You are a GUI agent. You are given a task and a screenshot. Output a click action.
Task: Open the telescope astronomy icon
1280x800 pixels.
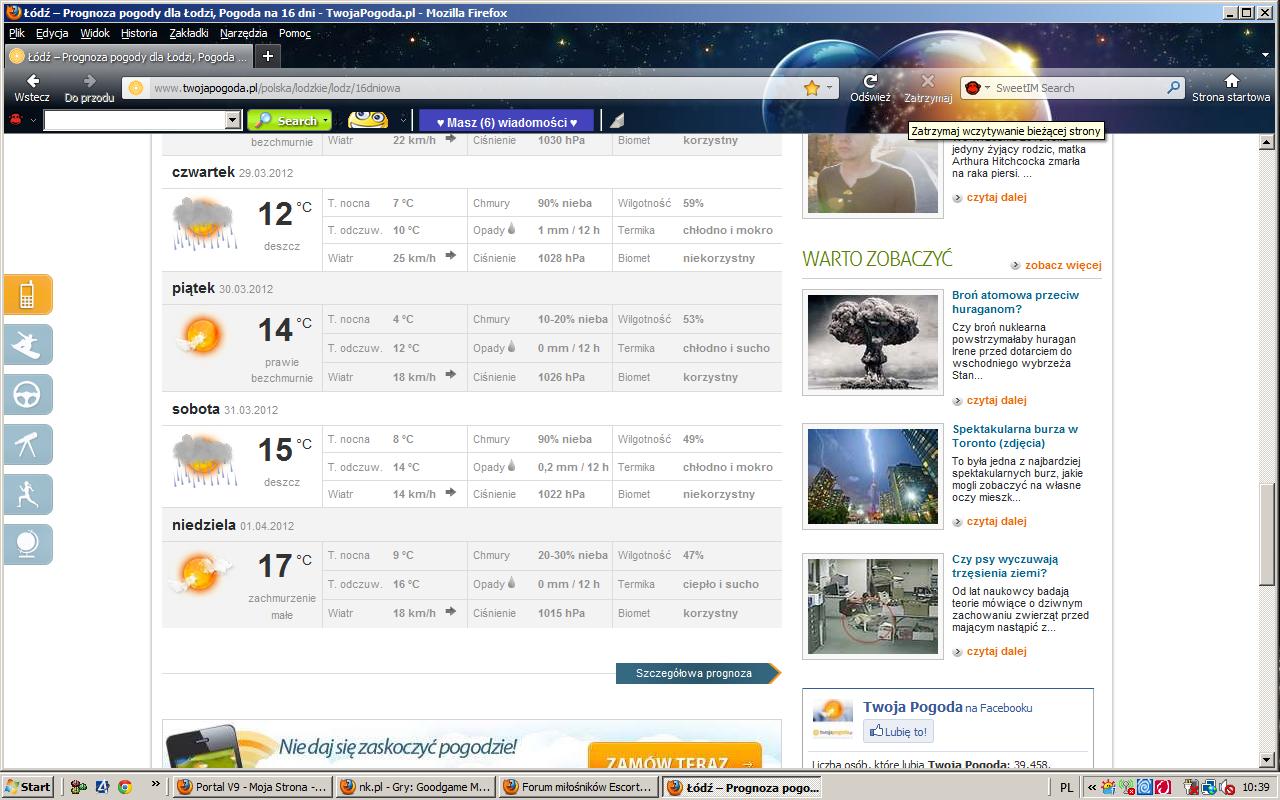pos(27,445)
